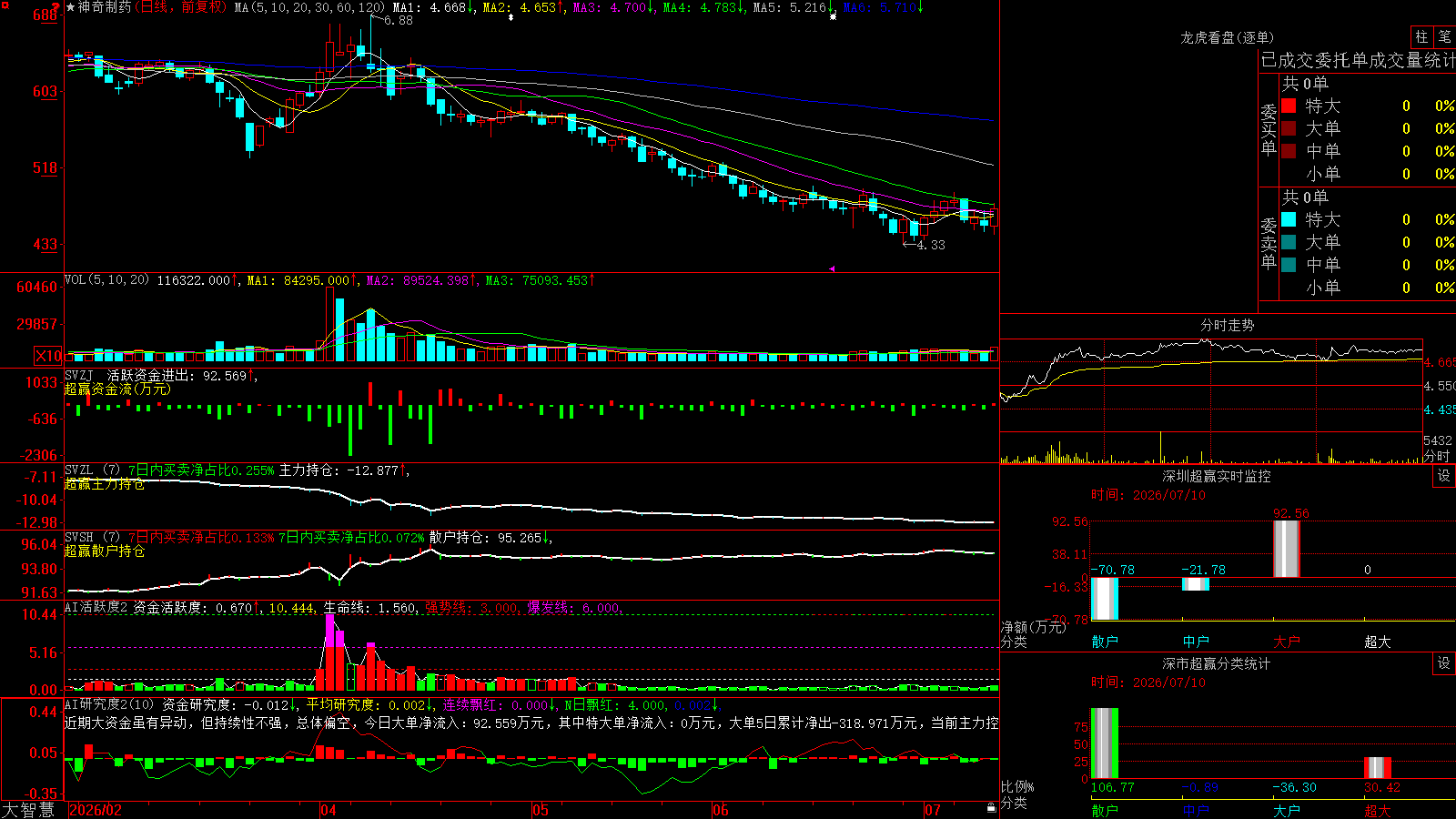Switch order view to 笔 (tick) mode
Screen dimensions: 1456x819
[1444, 37]
